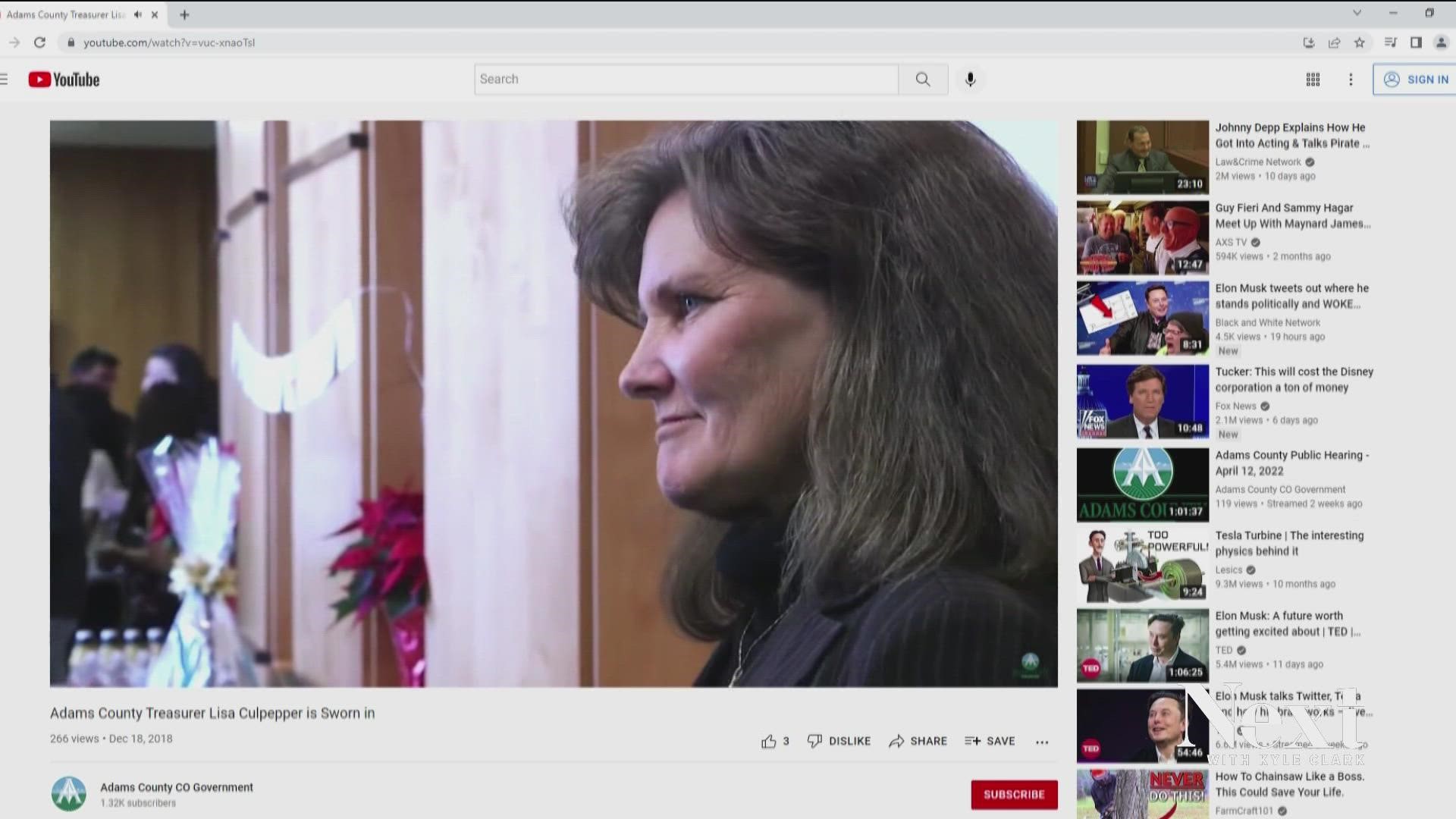Viewport: 1456px width, 819px height.
Task: Bookmark page with star icon
Action: coord(1360,42)
